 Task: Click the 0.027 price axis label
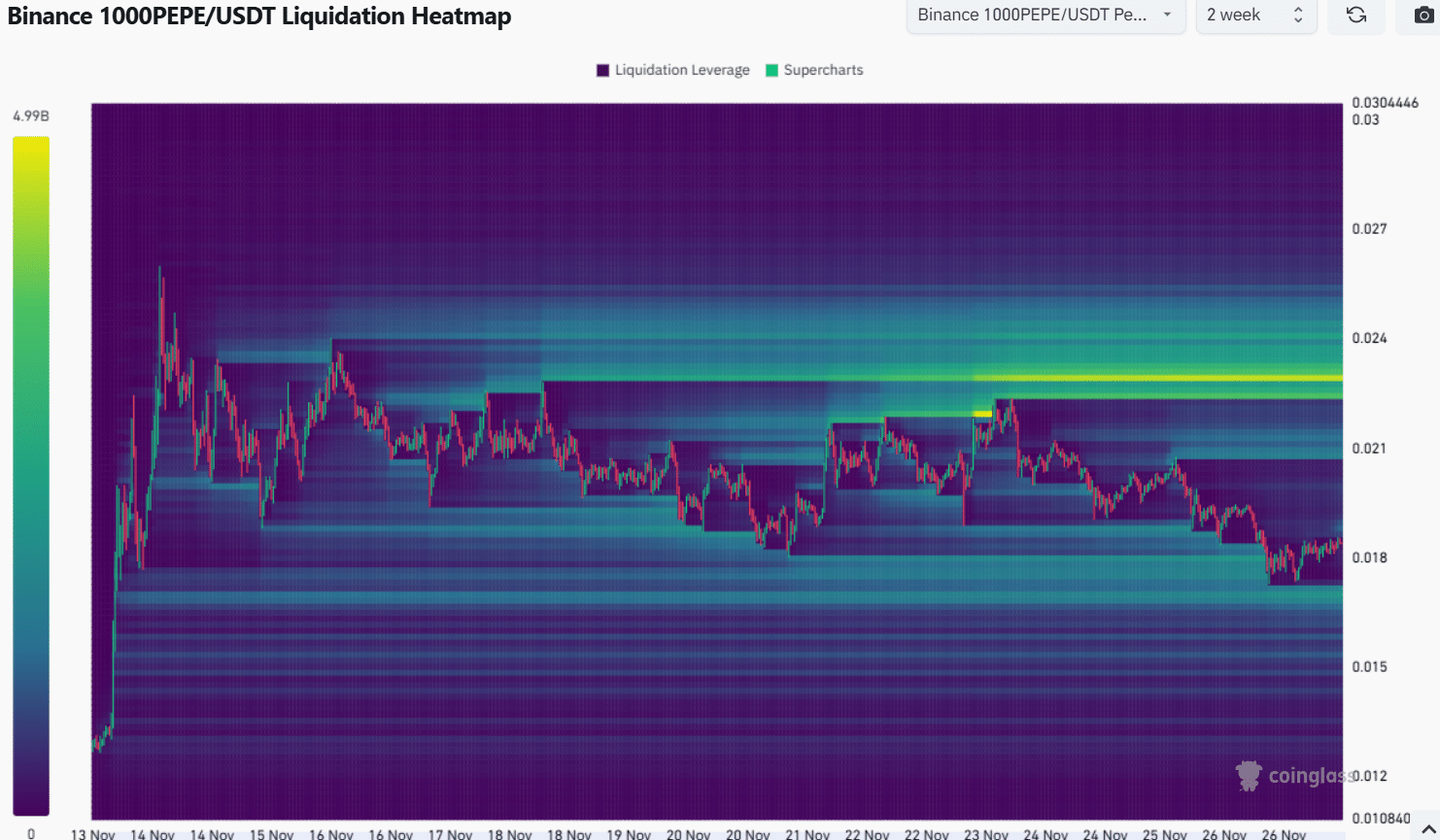[1369, 229]
